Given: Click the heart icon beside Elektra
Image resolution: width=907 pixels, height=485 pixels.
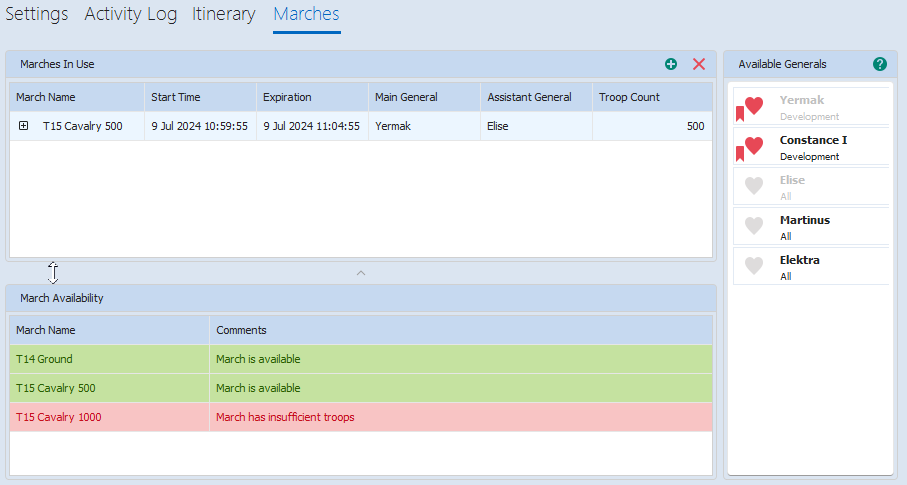Looking at the screenshot, I should pyautogui.click(x=754, y=266).
